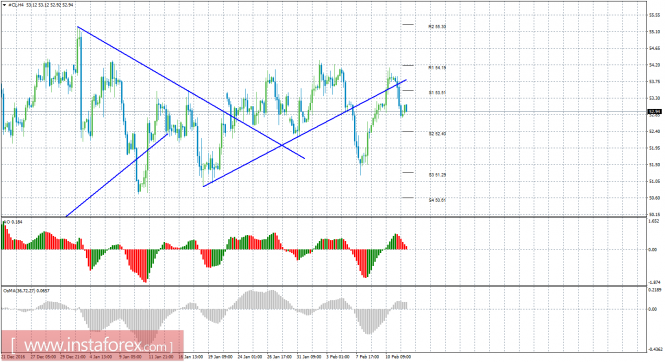Click the S4 pivot level label
665x362 pixels.
(x=437, y=200)
